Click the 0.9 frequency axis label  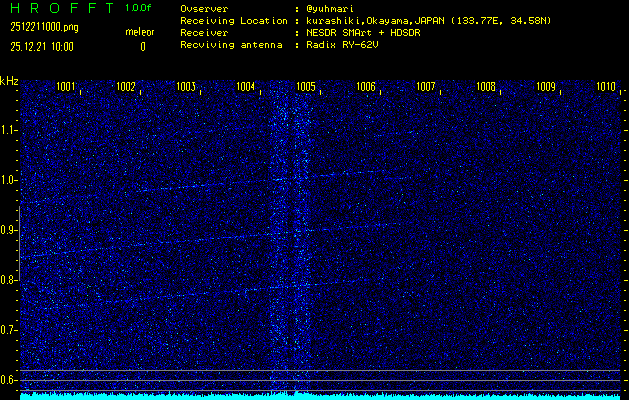(9, 230)
